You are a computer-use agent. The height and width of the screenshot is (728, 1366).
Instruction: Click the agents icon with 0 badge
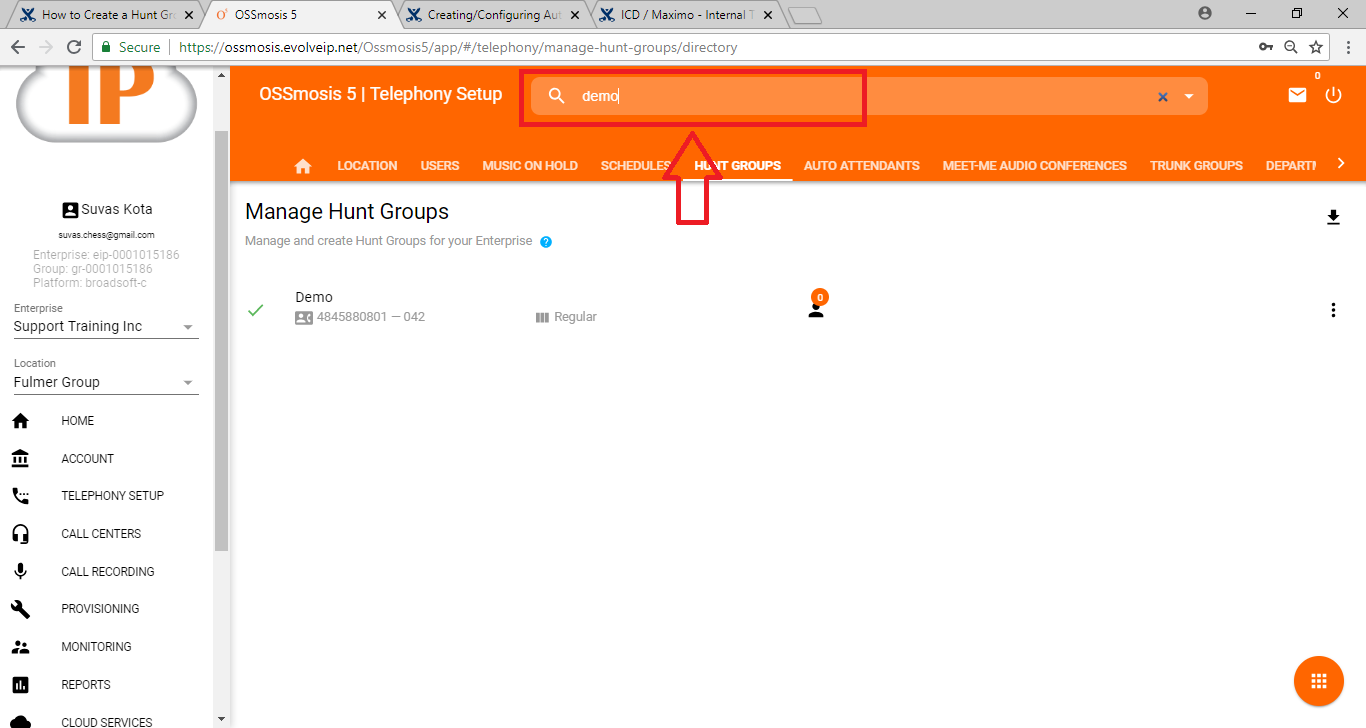[816, 309]
